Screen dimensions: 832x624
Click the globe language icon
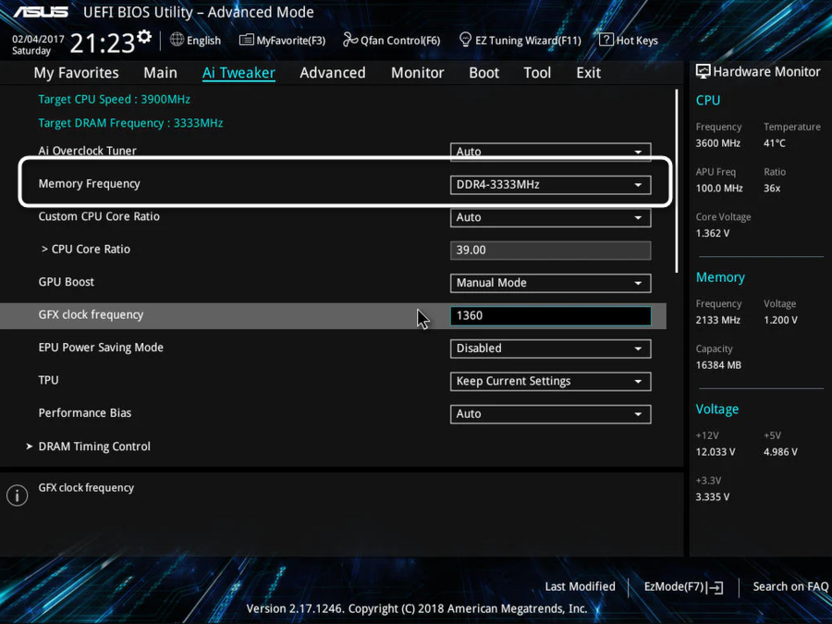(x=177, y=40)
